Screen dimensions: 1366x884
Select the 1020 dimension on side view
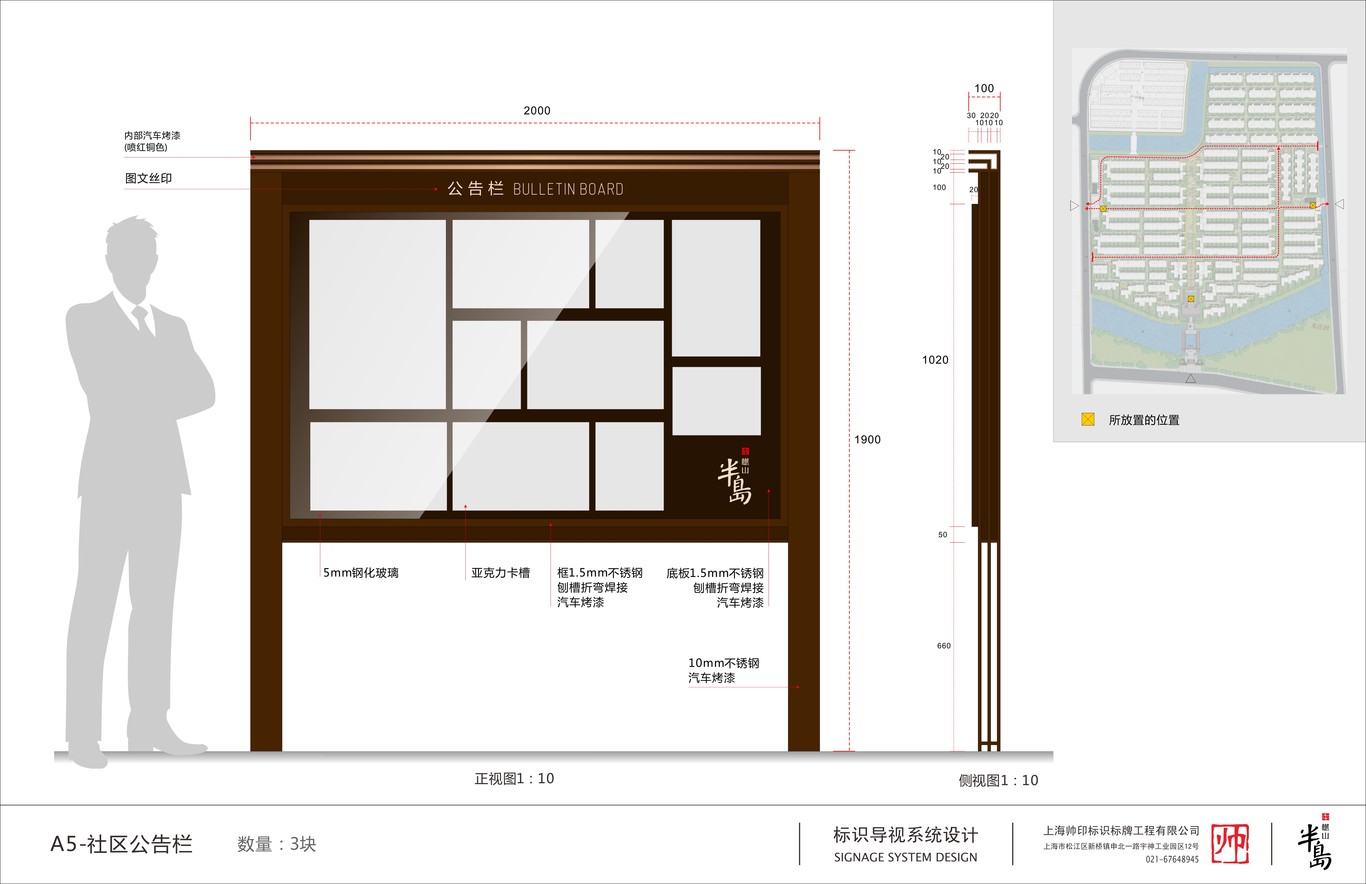(935, 360)
